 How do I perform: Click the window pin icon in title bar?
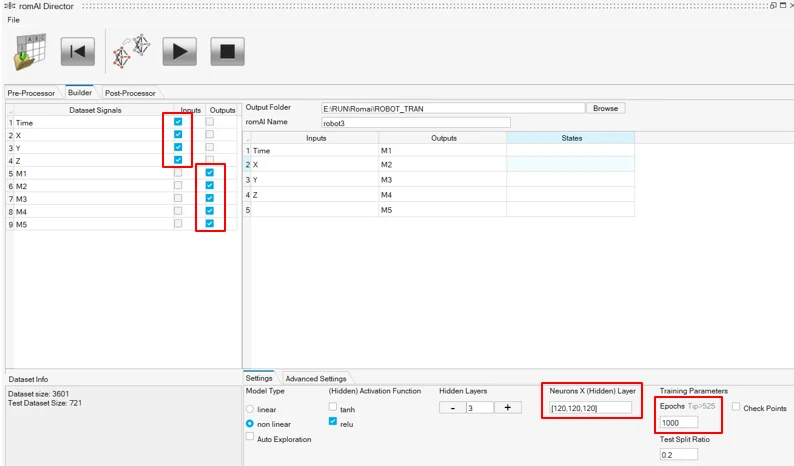point(773,6)
